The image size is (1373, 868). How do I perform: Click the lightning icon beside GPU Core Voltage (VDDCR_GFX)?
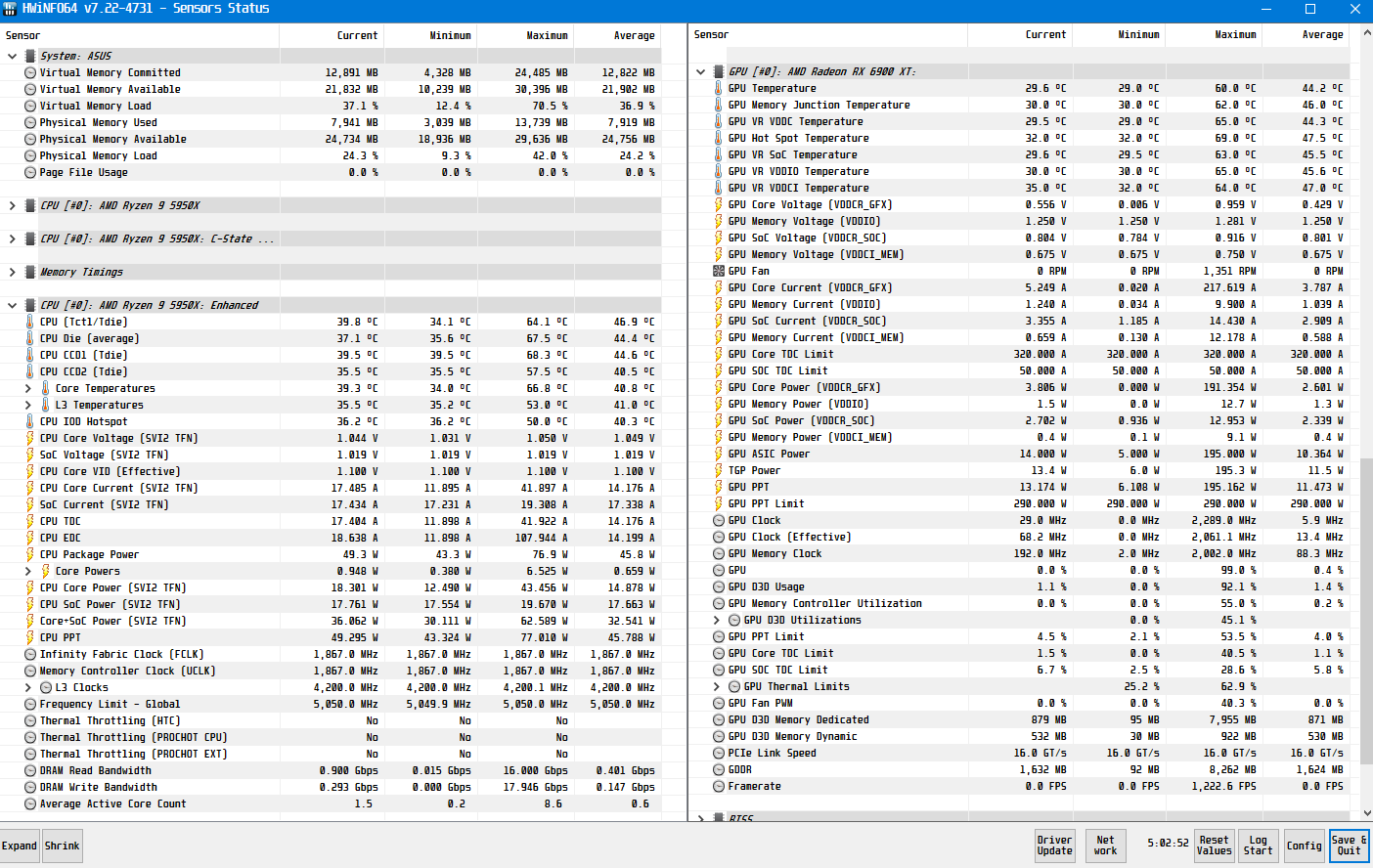point(719,204)
